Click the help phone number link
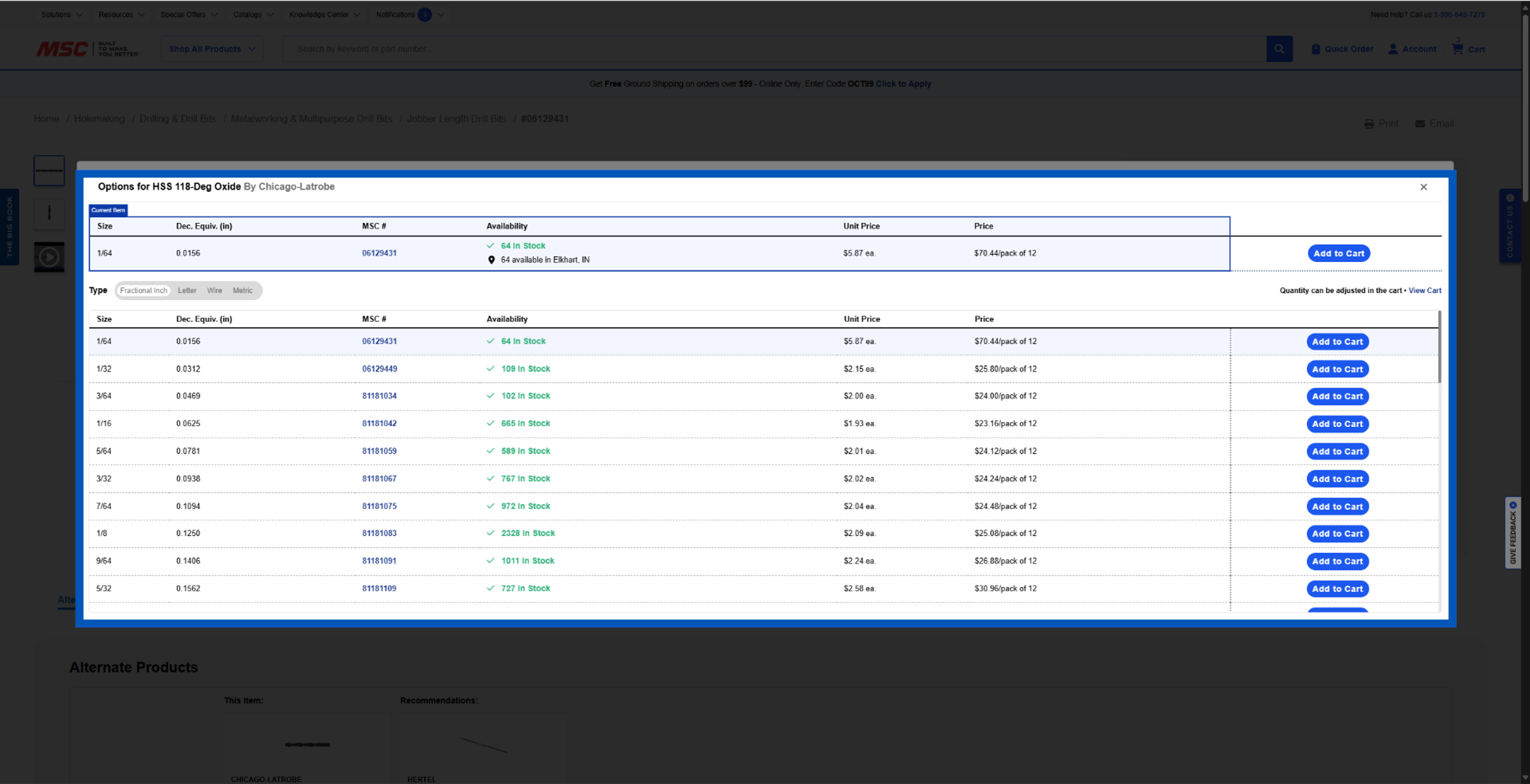1530x784 pixels. [x=1459, y=15]
